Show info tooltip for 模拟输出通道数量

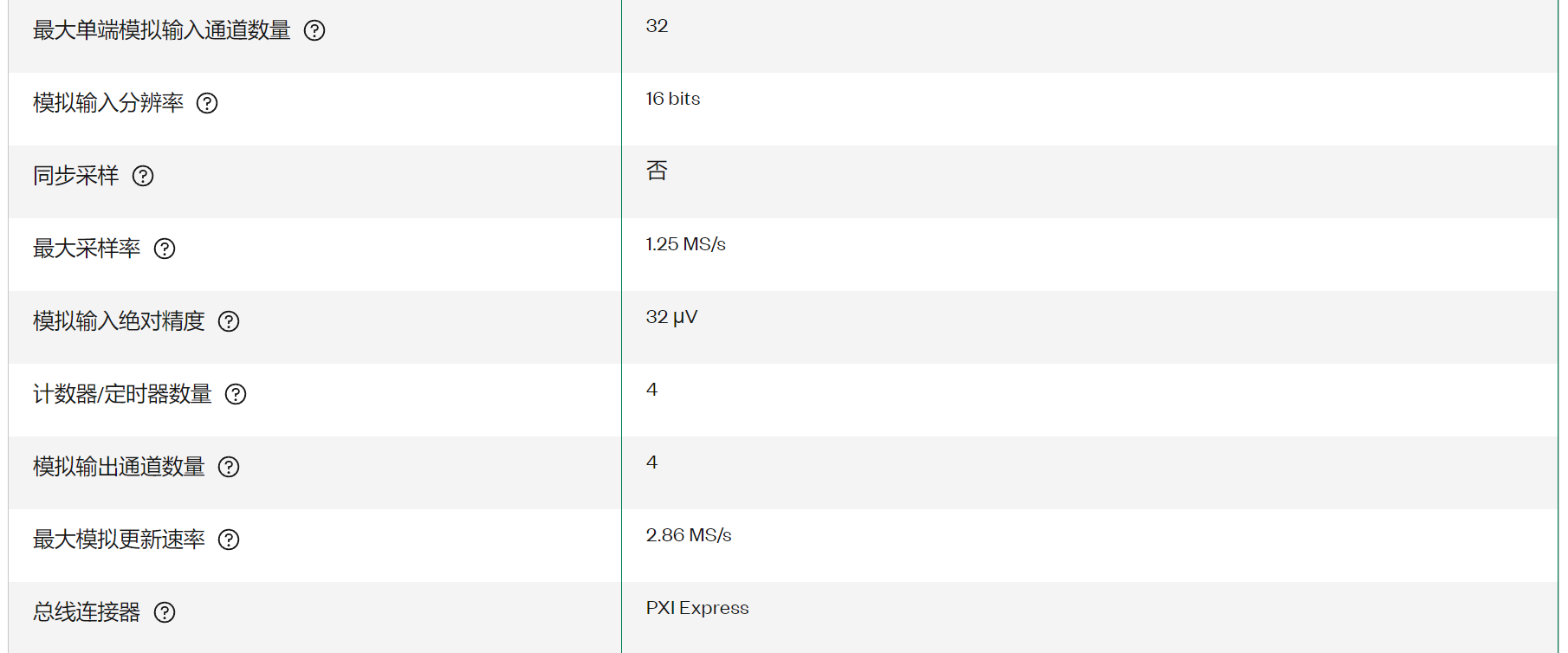pos(229,467)
